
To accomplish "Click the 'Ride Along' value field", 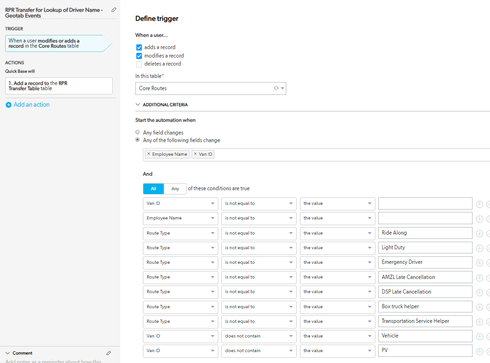I will coord(425,233).
